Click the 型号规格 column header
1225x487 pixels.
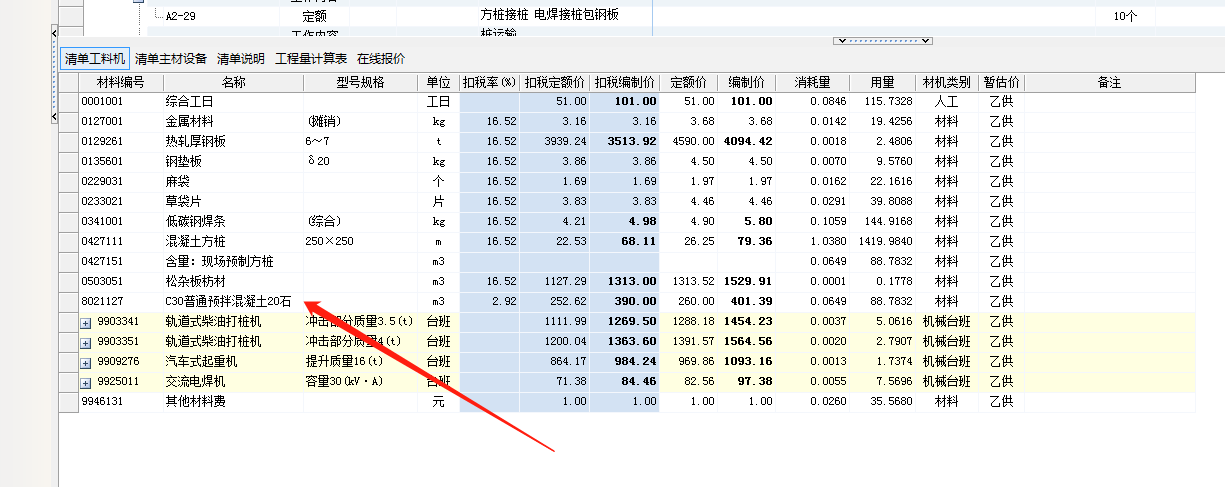(361, 82)
